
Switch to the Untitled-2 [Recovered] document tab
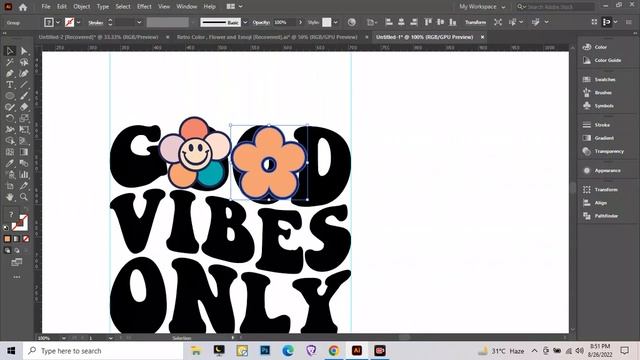tap(98, 37)
